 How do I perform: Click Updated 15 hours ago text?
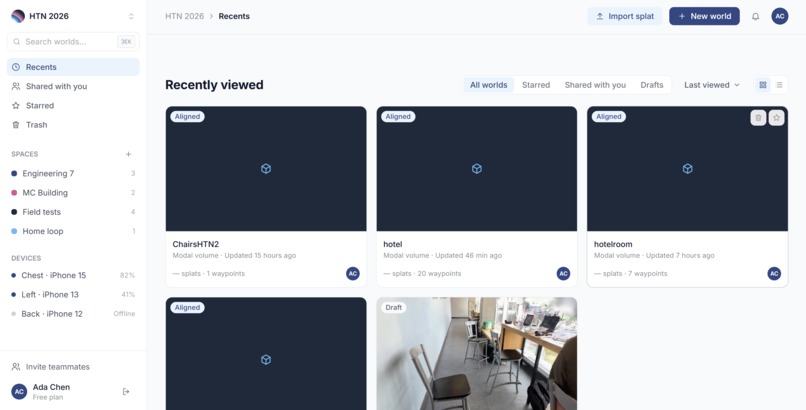260,255
